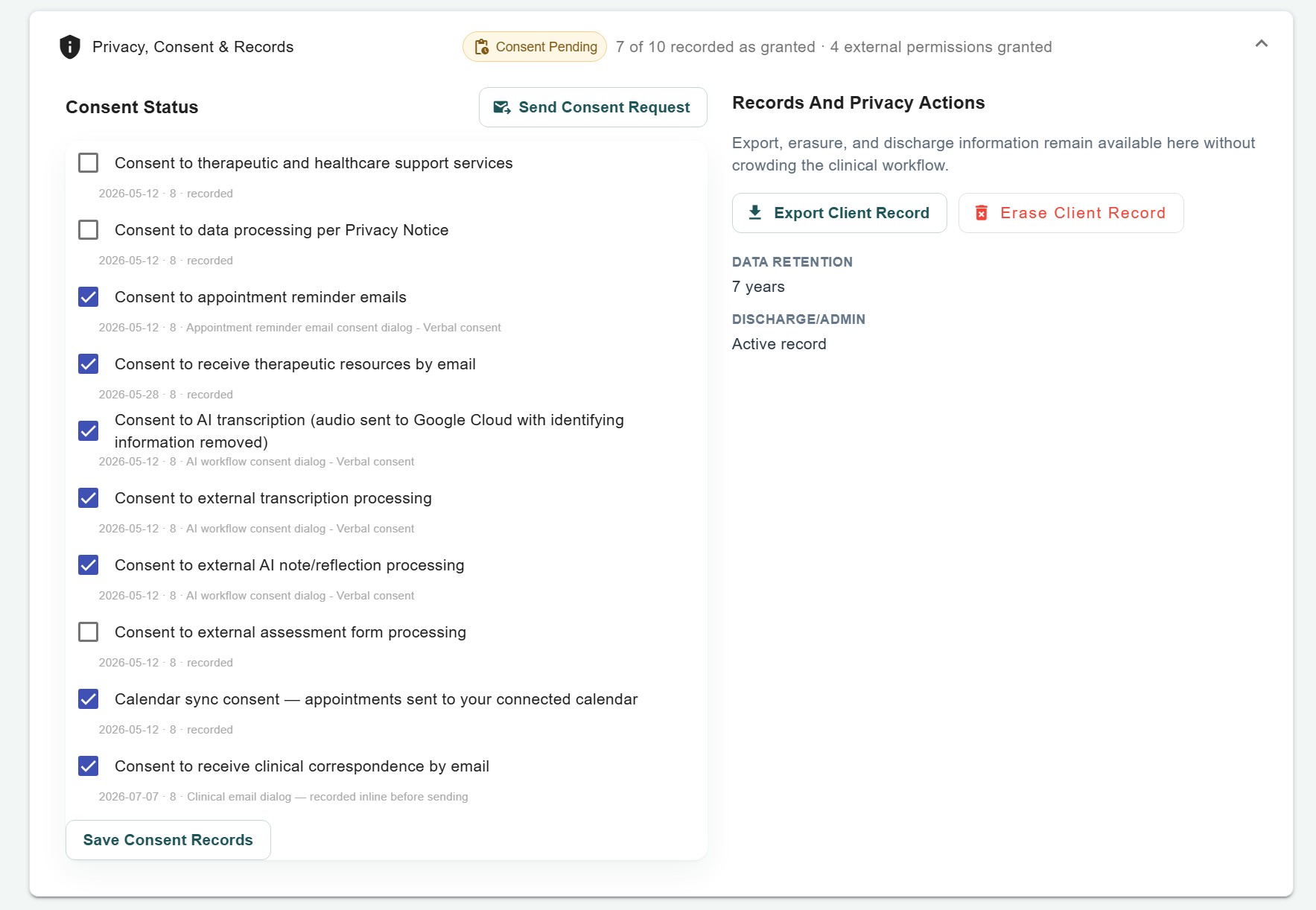
Task: Uncheck consent to AI transcription via Google Cloud
Action: pos(89,431)
